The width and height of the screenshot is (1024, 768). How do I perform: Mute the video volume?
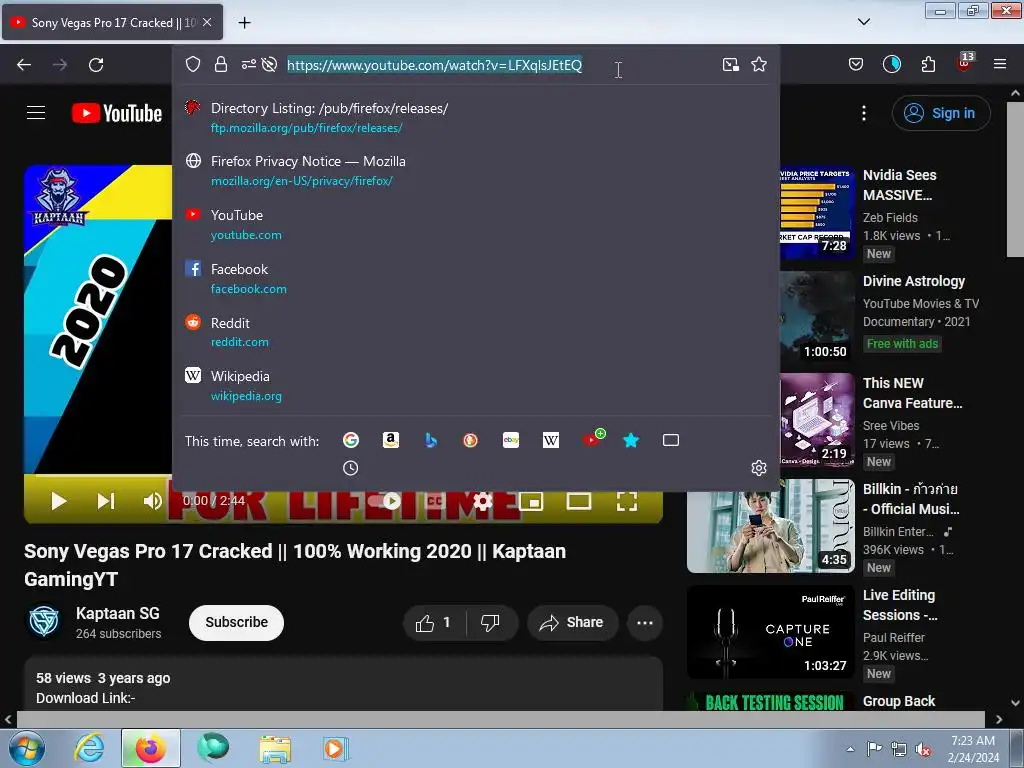pyautogui.click(x=152, y=501)
